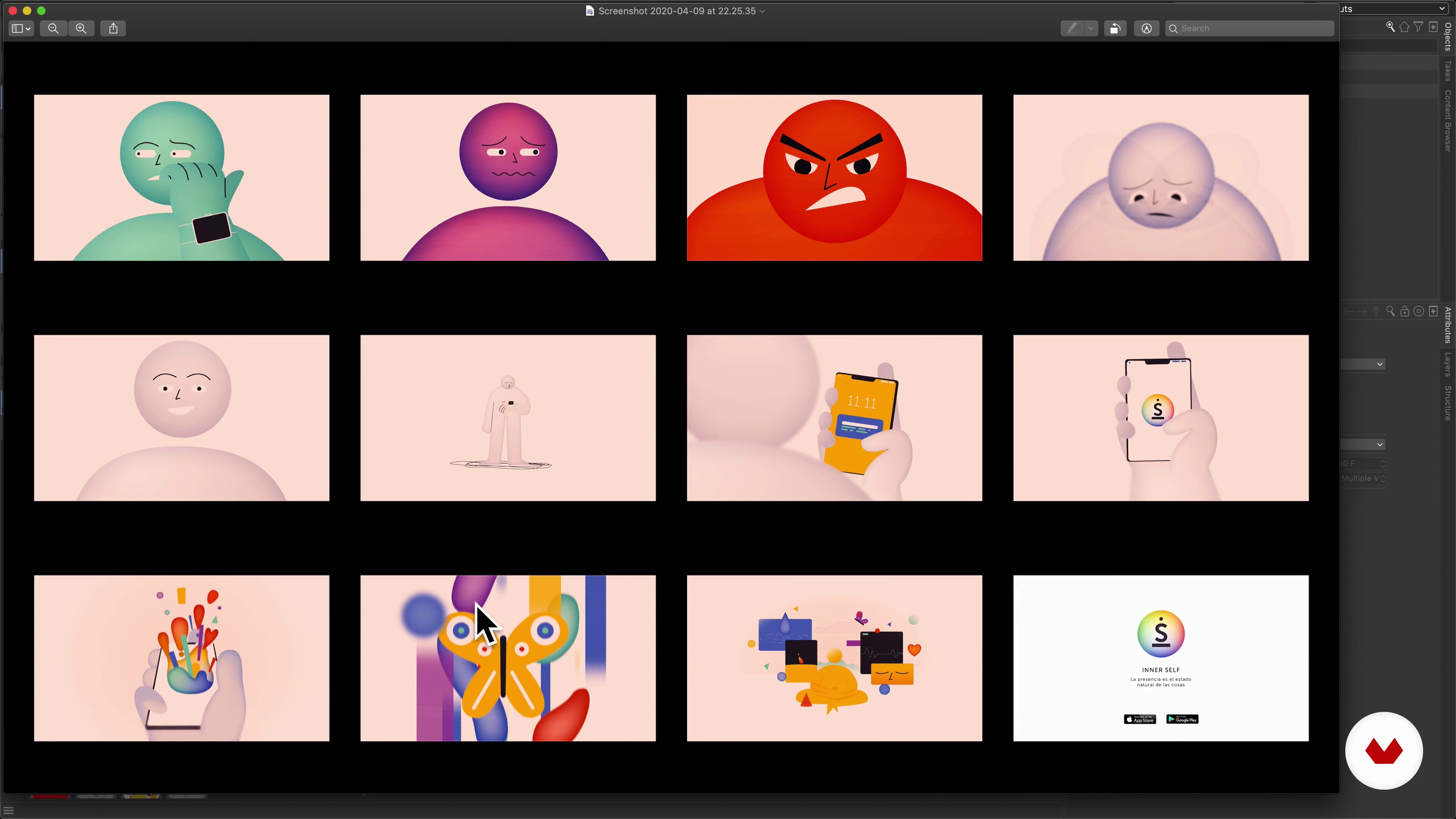The width and height of the screenshot is (1456, 819).
Task: Select the Highlight pen tool in Preview
Action: [1072, 28]
